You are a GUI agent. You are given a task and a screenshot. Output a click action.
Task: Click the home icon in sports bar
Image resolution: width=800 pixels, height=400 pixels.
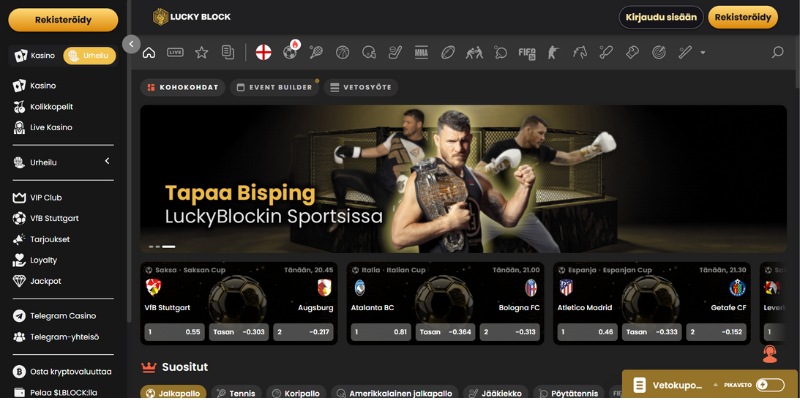tap(149, 52)
